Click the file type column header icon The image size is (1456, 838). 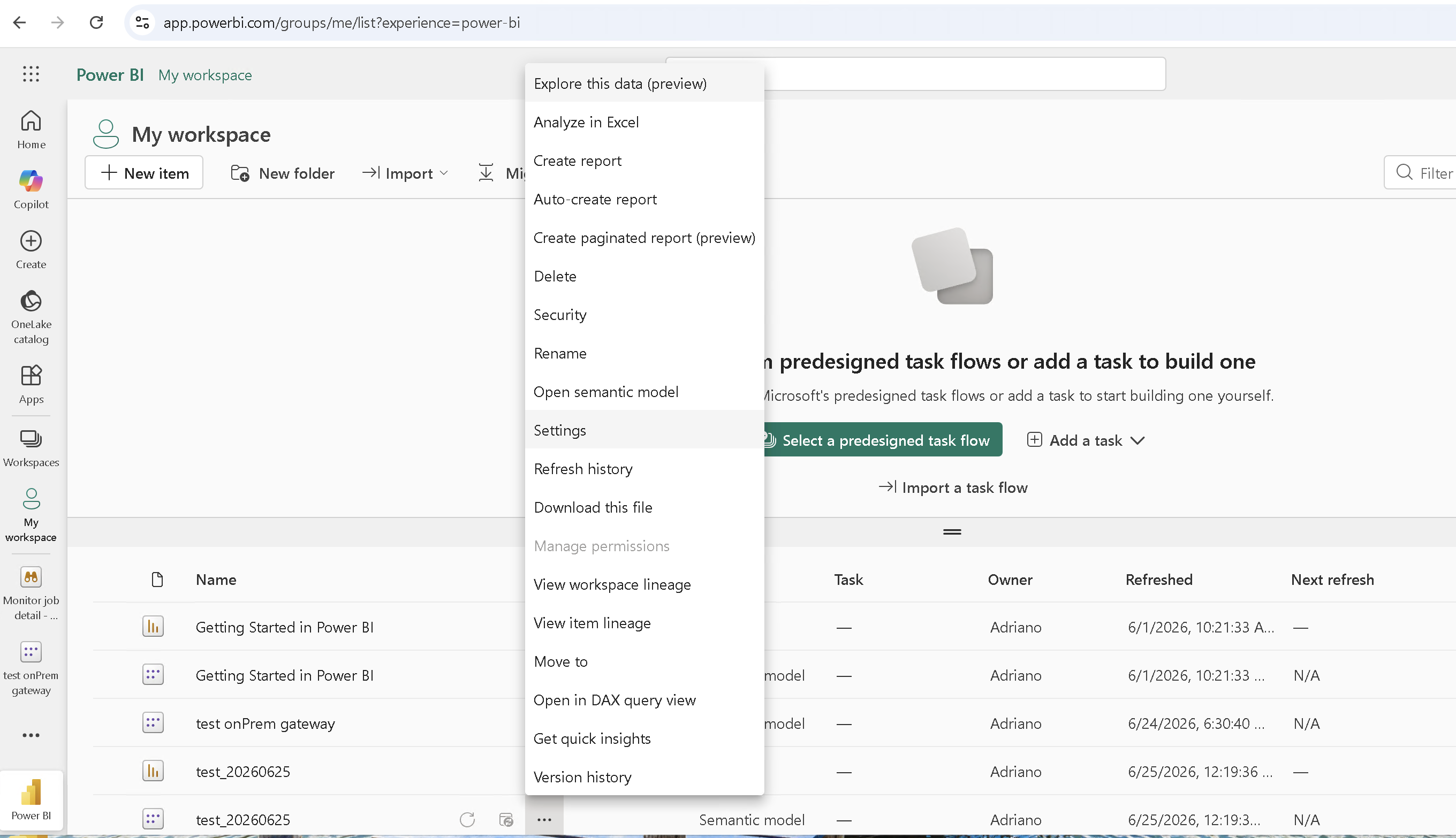click(x=157, y=580)
